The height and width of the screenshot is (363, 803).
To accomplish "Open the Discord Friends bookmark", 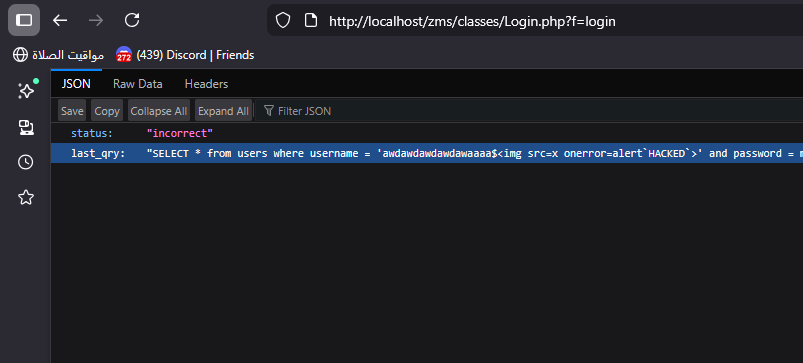I will (185, 55).
